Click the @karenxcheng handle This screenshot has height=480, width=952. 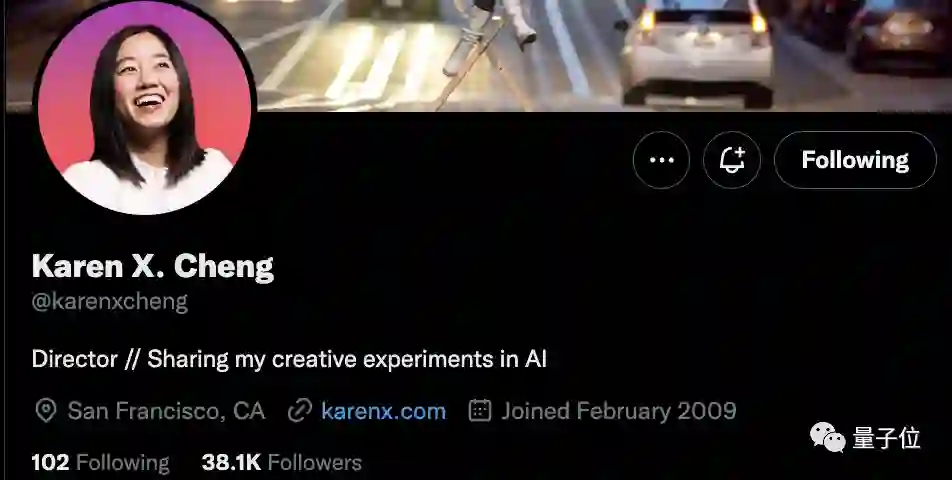click(x=110, y=302)
